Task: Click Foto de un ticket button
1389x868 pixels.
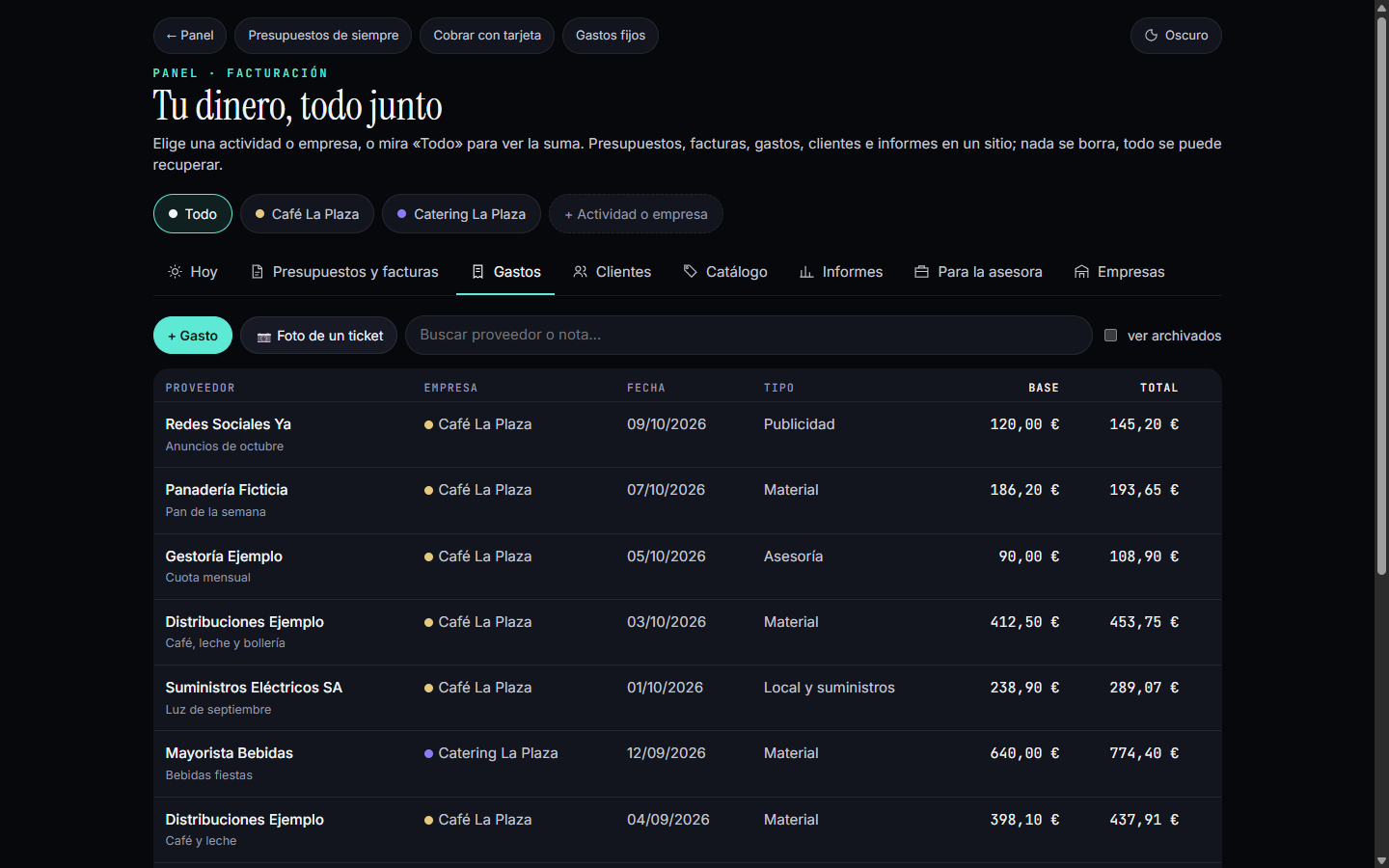Action: (319, 336)
